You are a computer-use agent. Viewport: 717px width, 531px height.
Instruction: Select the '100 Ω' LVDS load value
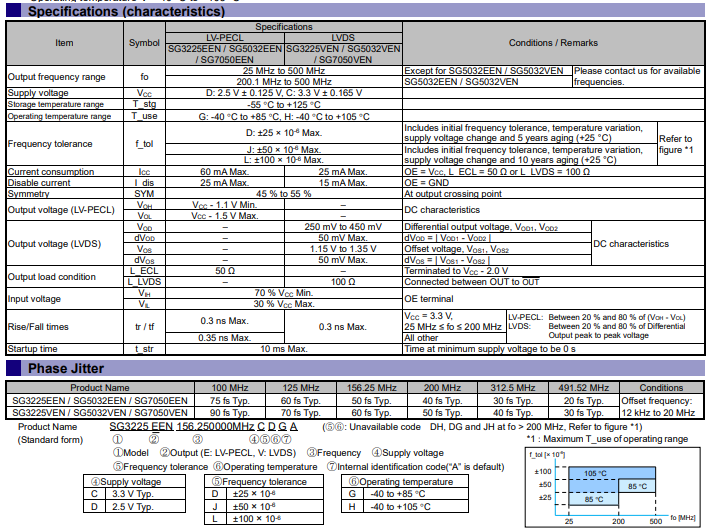(343, 282)
